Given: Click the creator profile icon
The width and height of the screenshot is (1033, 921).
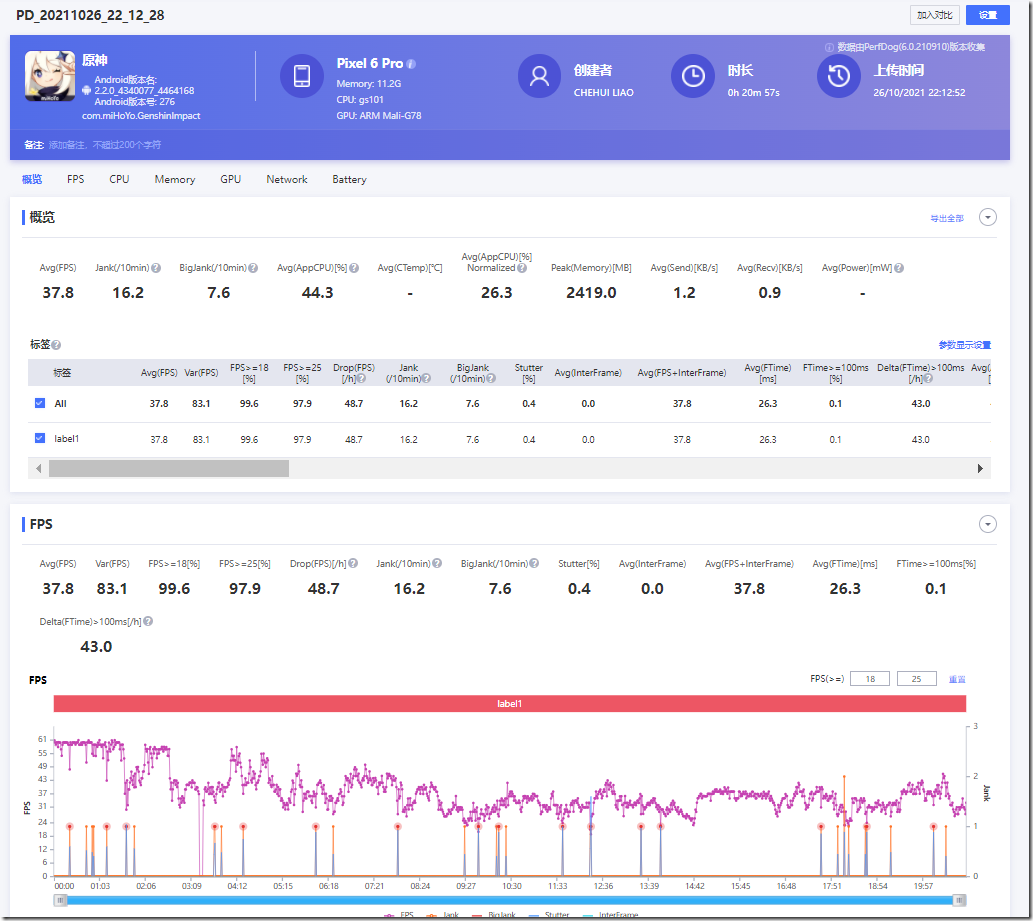Looking at the screenshot, I should tap(540, 76).
